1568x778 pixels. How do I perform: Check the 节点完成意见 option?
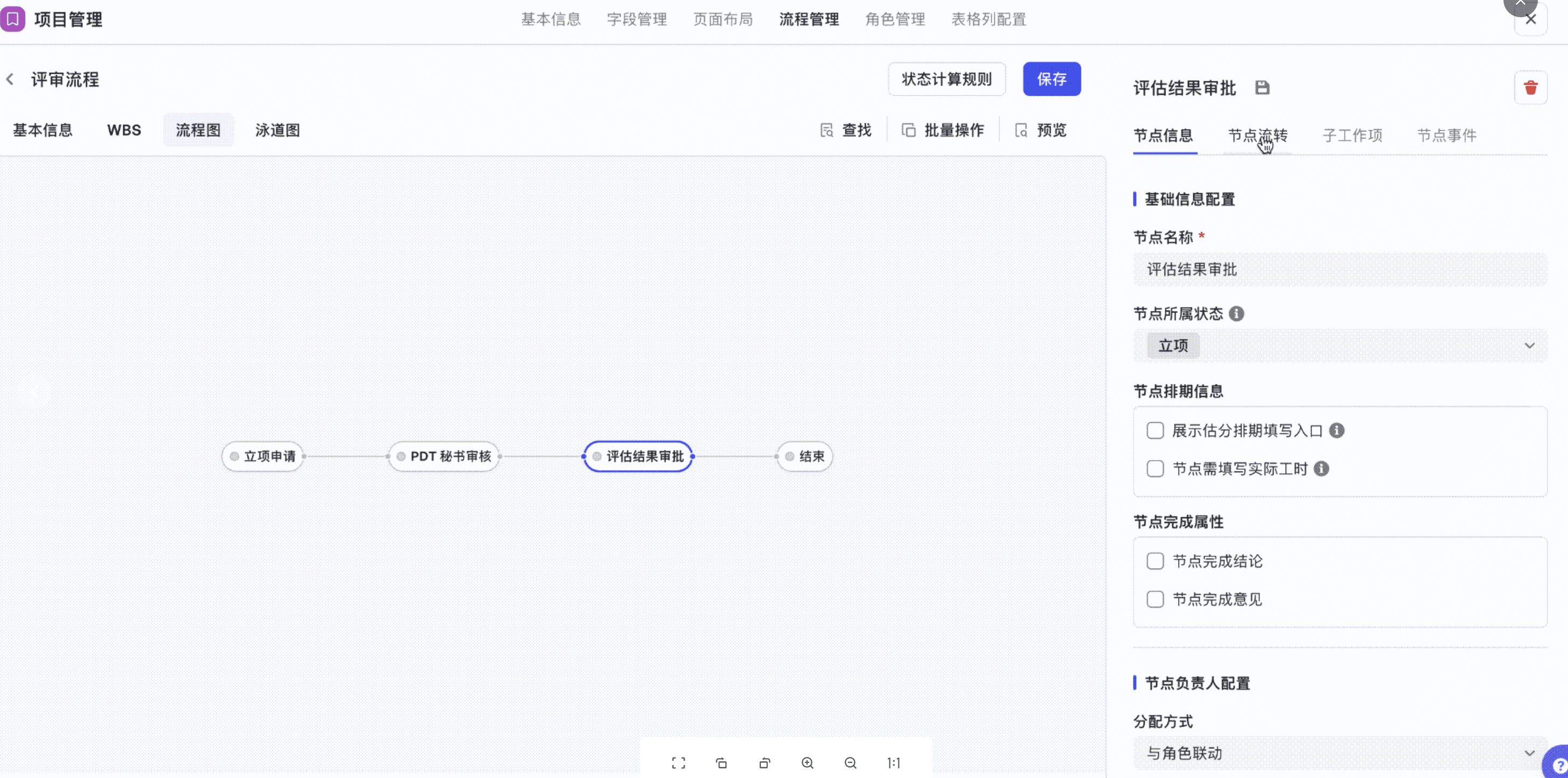pyautogui.click(x=1154, y=599)
